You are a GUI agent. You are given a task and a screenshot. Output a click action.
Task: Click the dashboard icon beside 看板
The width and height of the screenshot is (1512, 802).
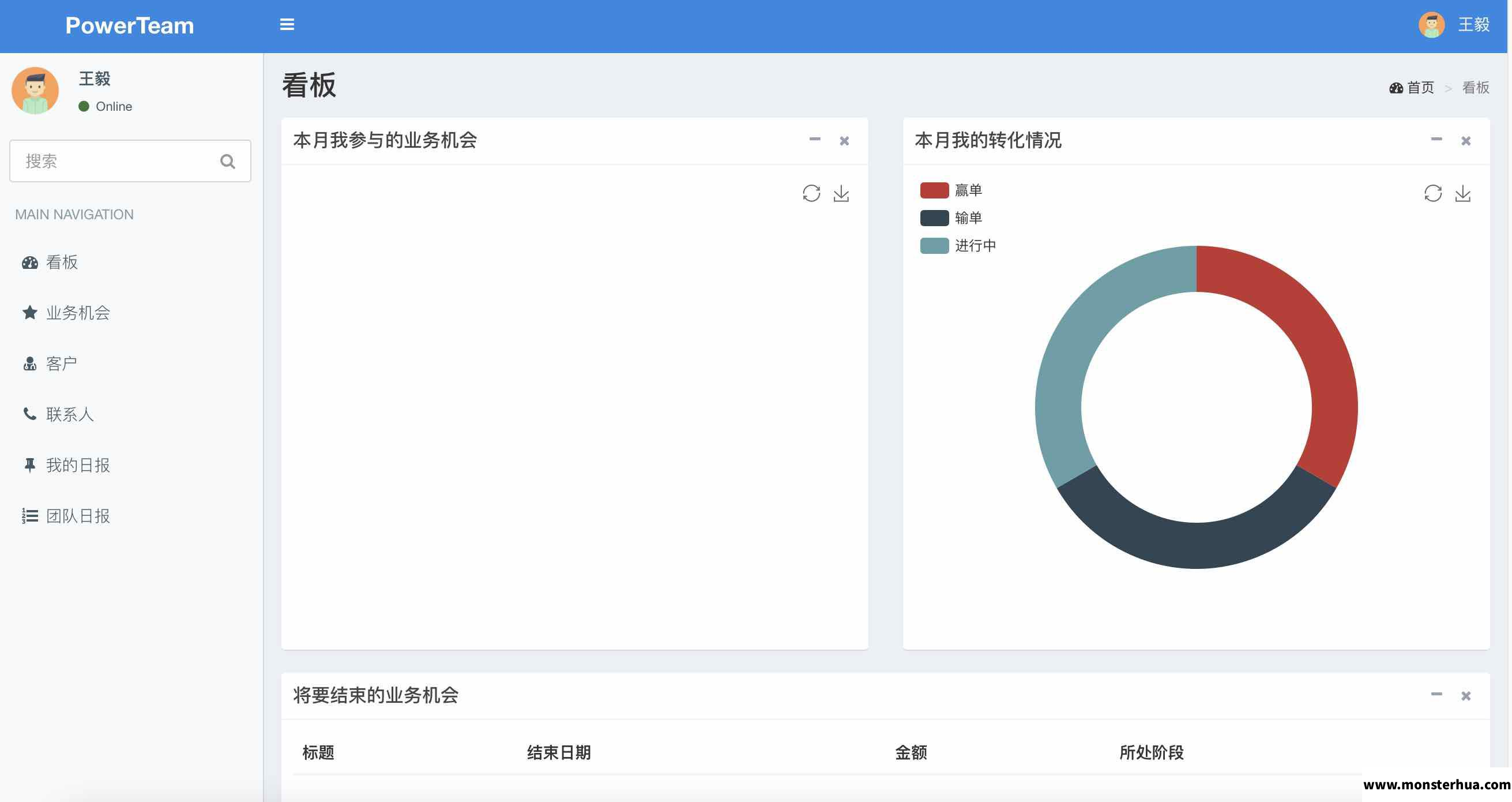30,263
